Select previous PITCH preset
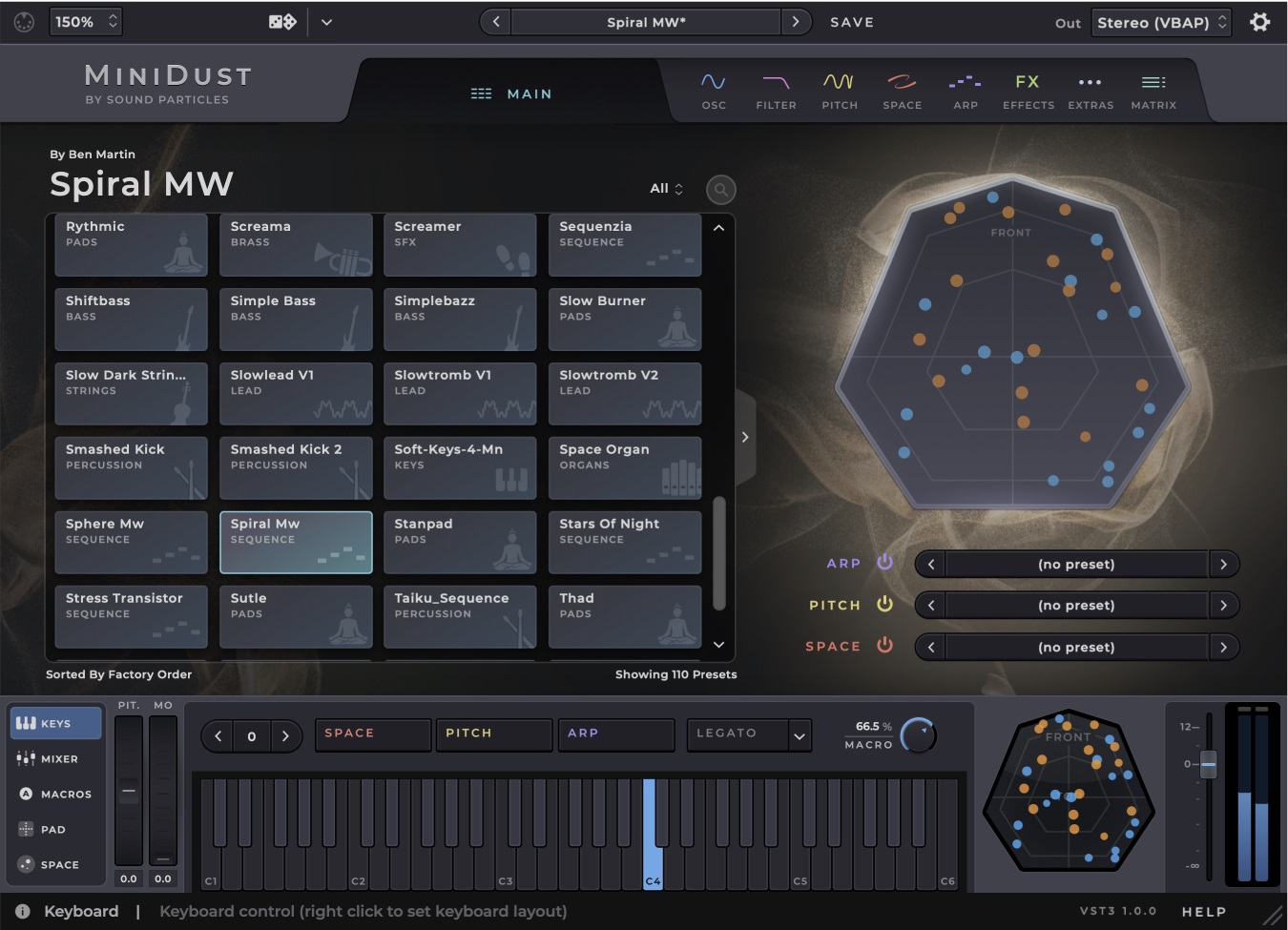This screenshot has width=1288, height=930. coord(931,606)
